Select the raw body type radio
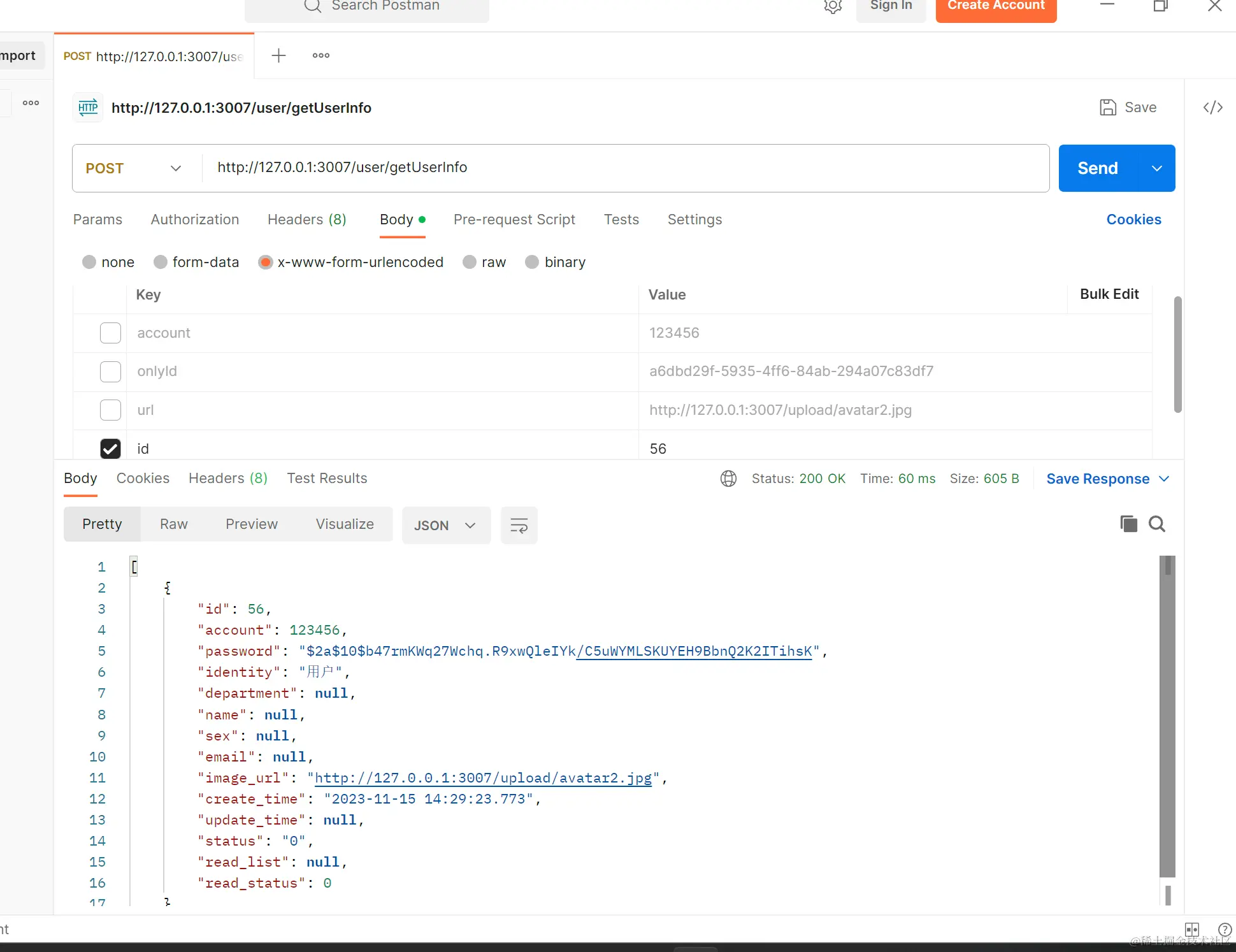Screen dimensions: 1236x952 tap(470, 262)
